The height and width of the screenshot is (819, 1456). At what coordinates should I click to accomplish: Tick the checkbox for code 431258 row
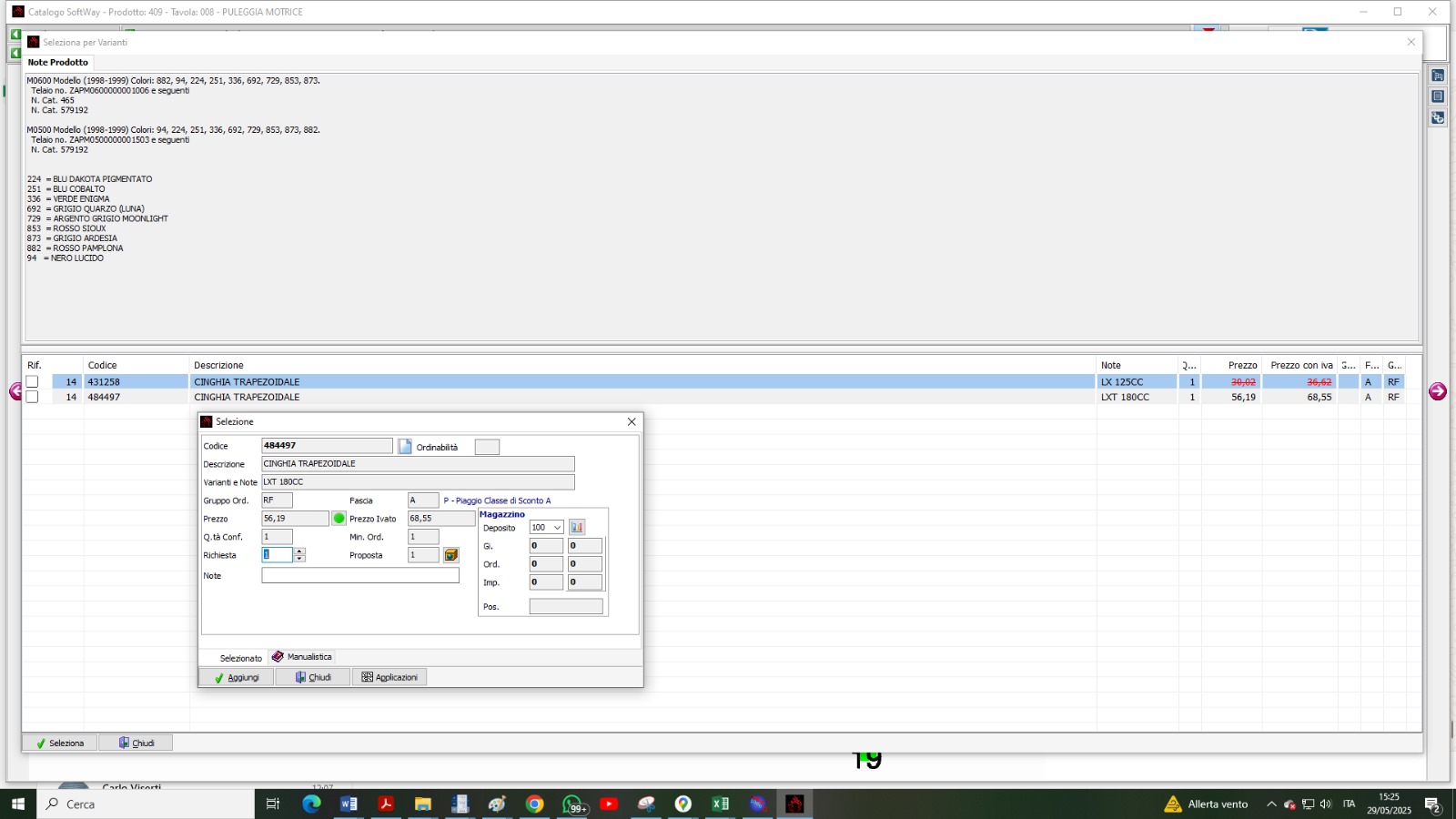click(x=33, y=382)
